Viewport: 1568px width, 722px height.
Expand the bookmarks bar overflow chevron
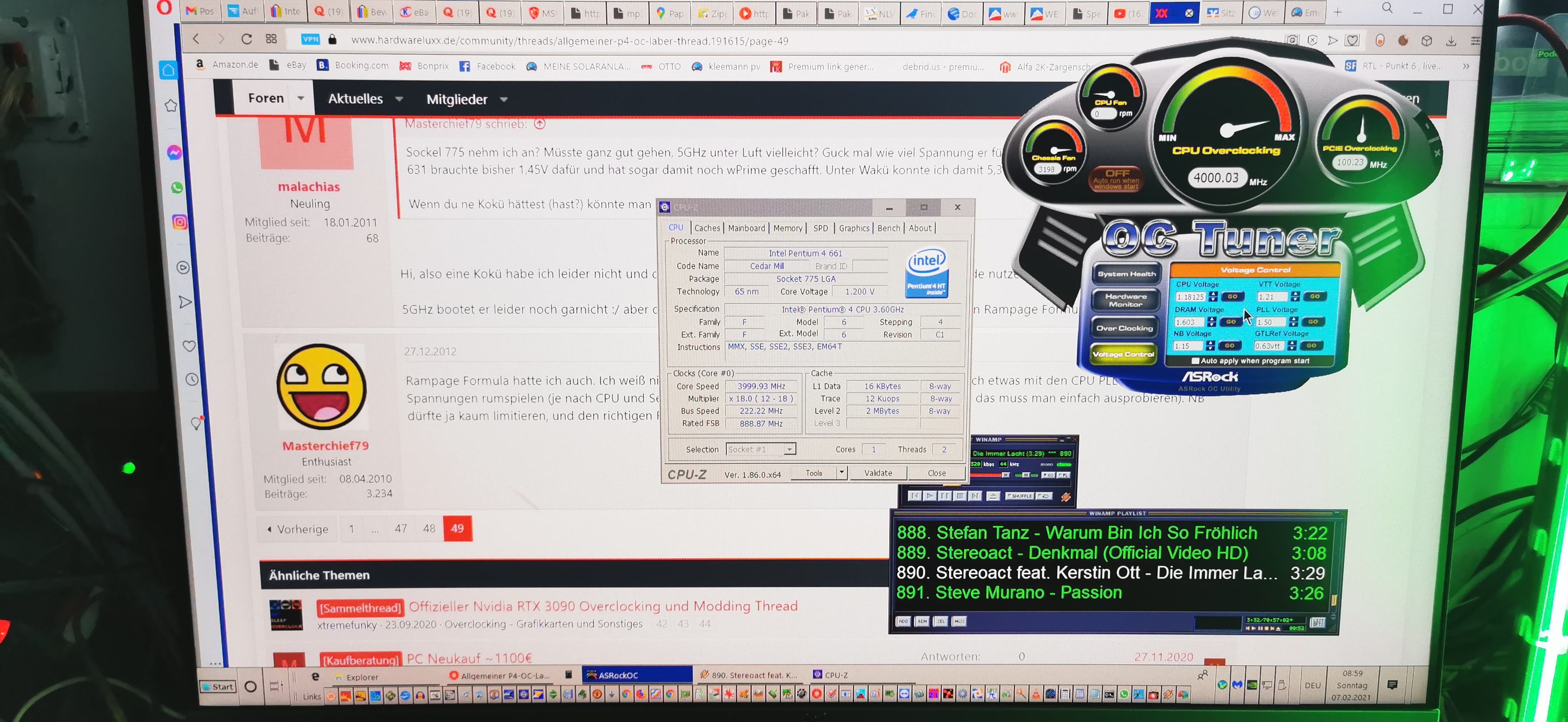[x=1467, y=66]
